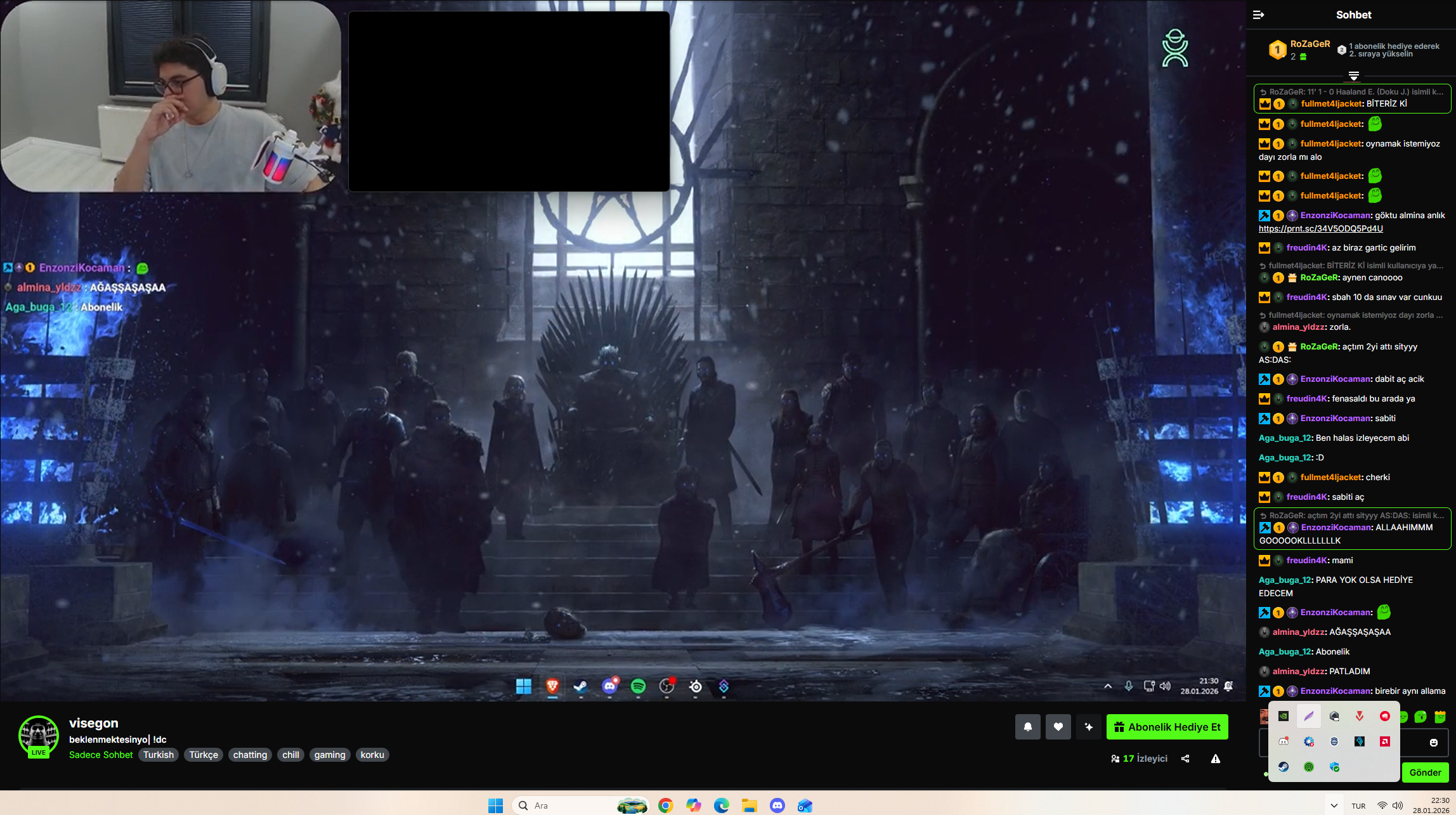This screenshot has width=1456, height=815.
Task: Click the sleeping green emote above the chat box
Action: pos(1420,717)
